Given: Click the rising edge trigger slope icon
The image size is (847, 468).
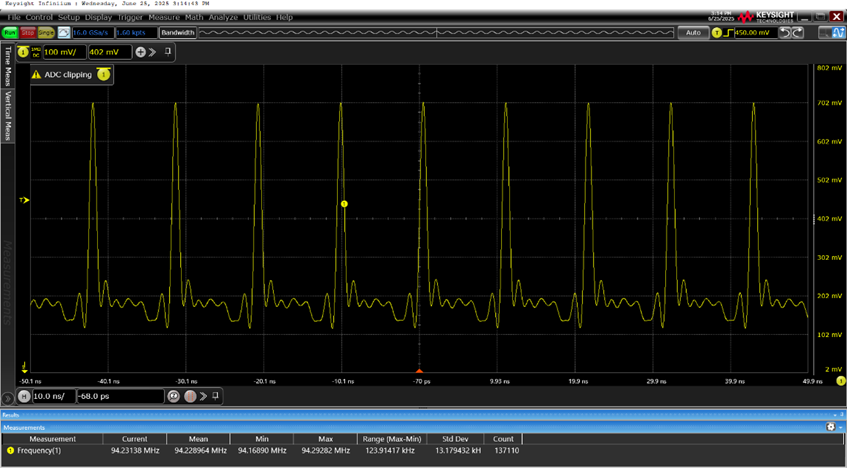Looking at the screenshot, I should (728, 33).
